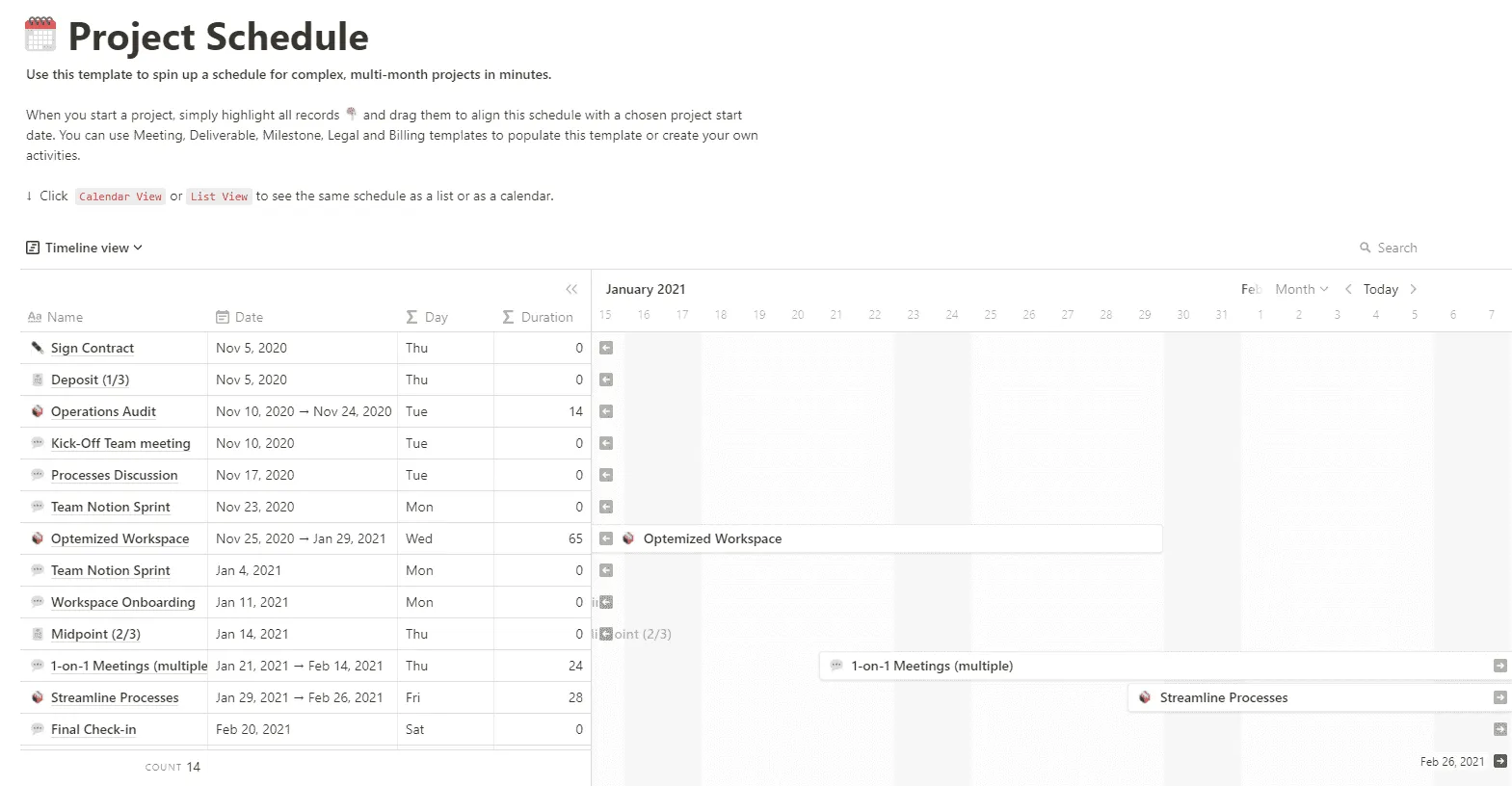Open the Optemized Workspace table record

pos(119,538)
